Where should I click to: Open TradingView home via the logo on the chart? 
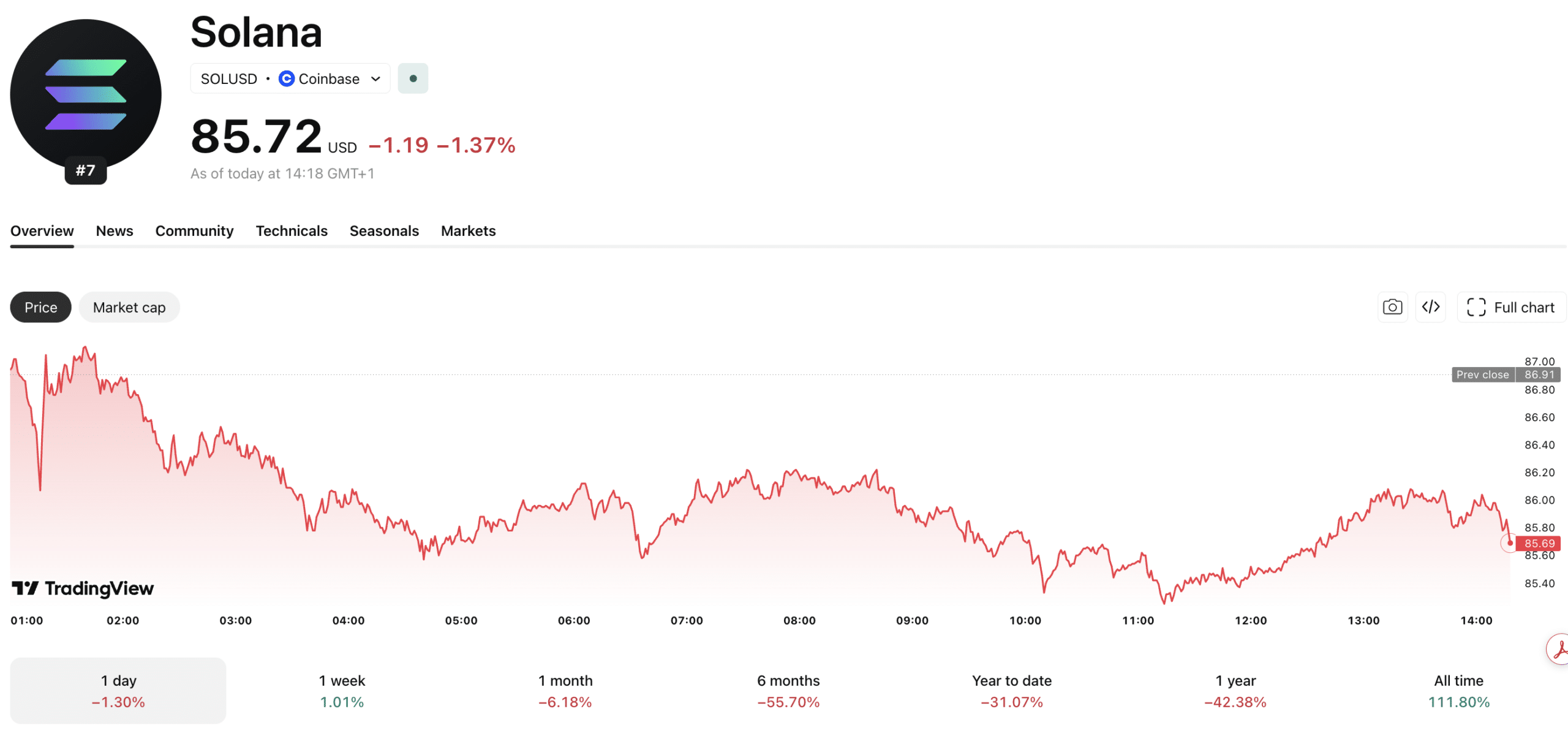tap(83, 588)
